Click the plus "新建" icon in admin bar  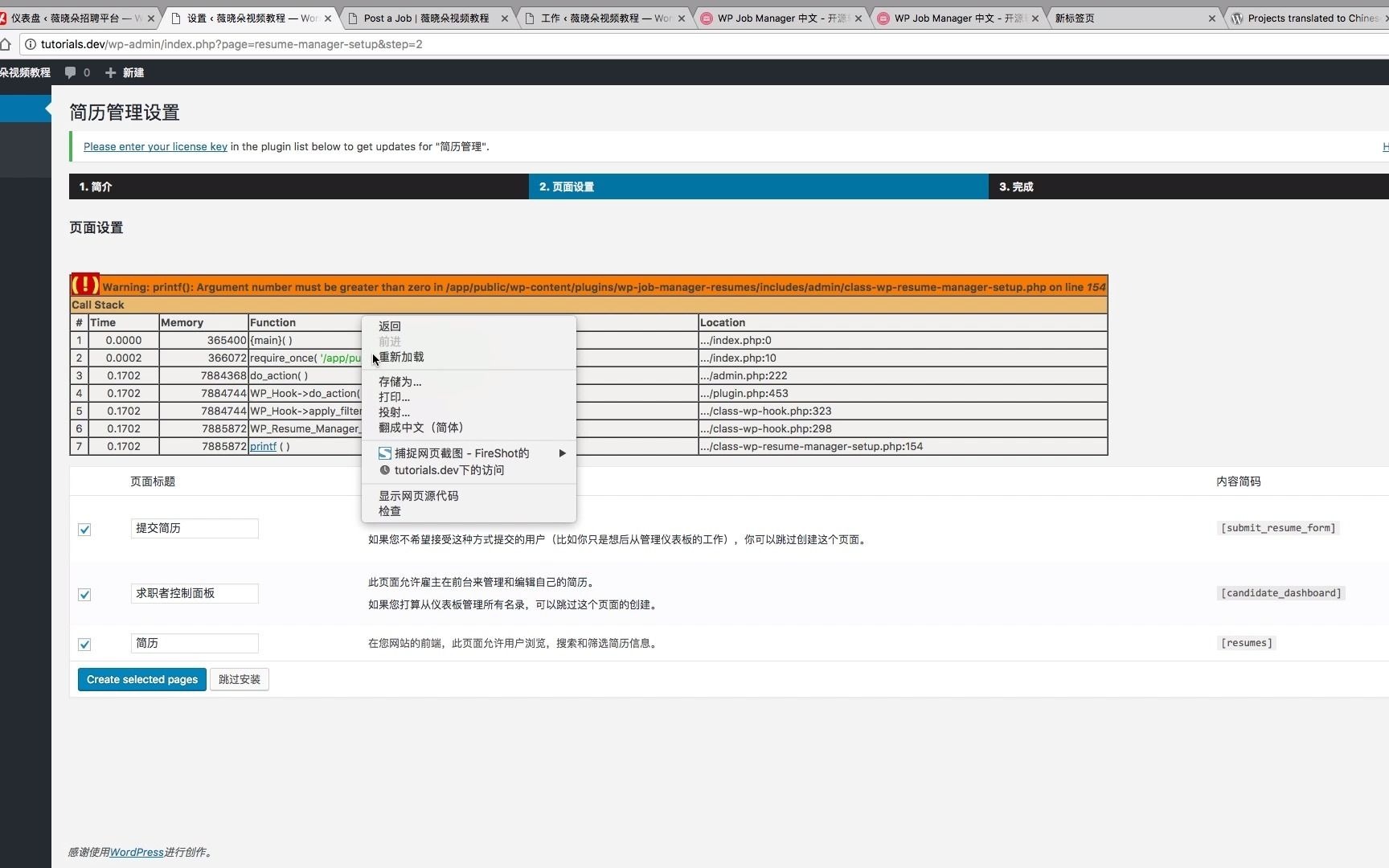111,72
